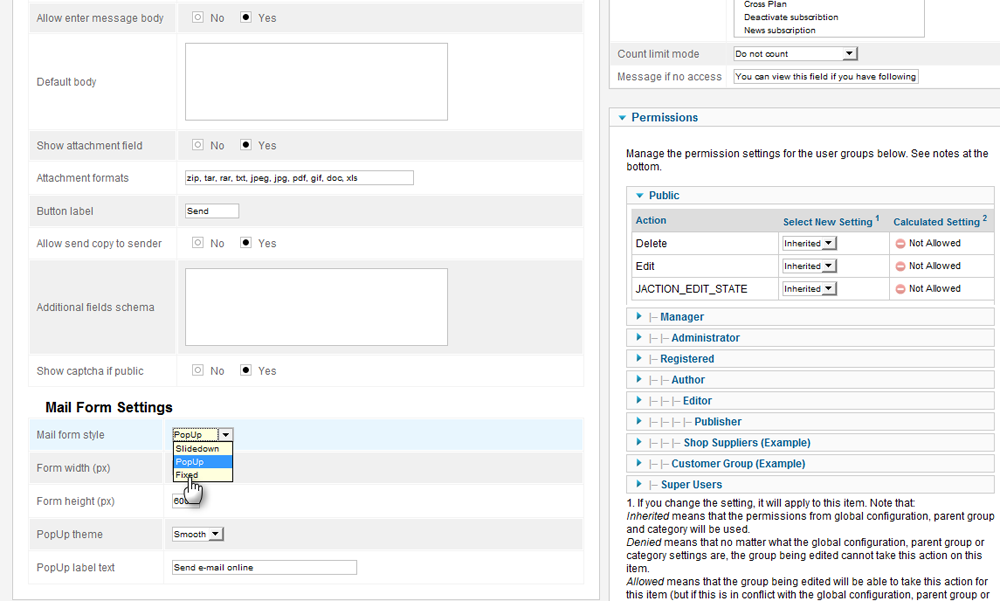Select News subscription in the list
The height and width of the screenshot is (601, 1000).
779,30
